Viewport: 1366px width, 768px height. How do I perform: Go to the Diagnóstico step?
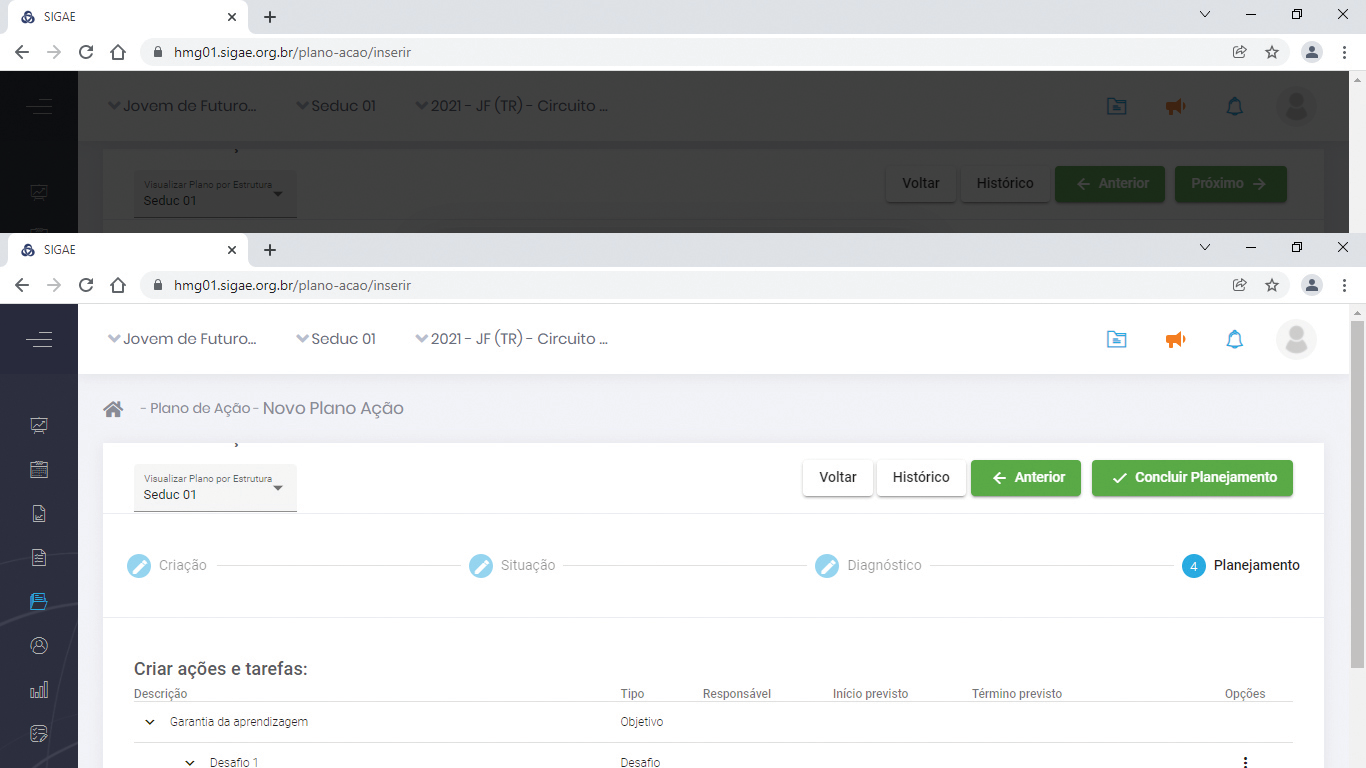[x=868, y=566]
